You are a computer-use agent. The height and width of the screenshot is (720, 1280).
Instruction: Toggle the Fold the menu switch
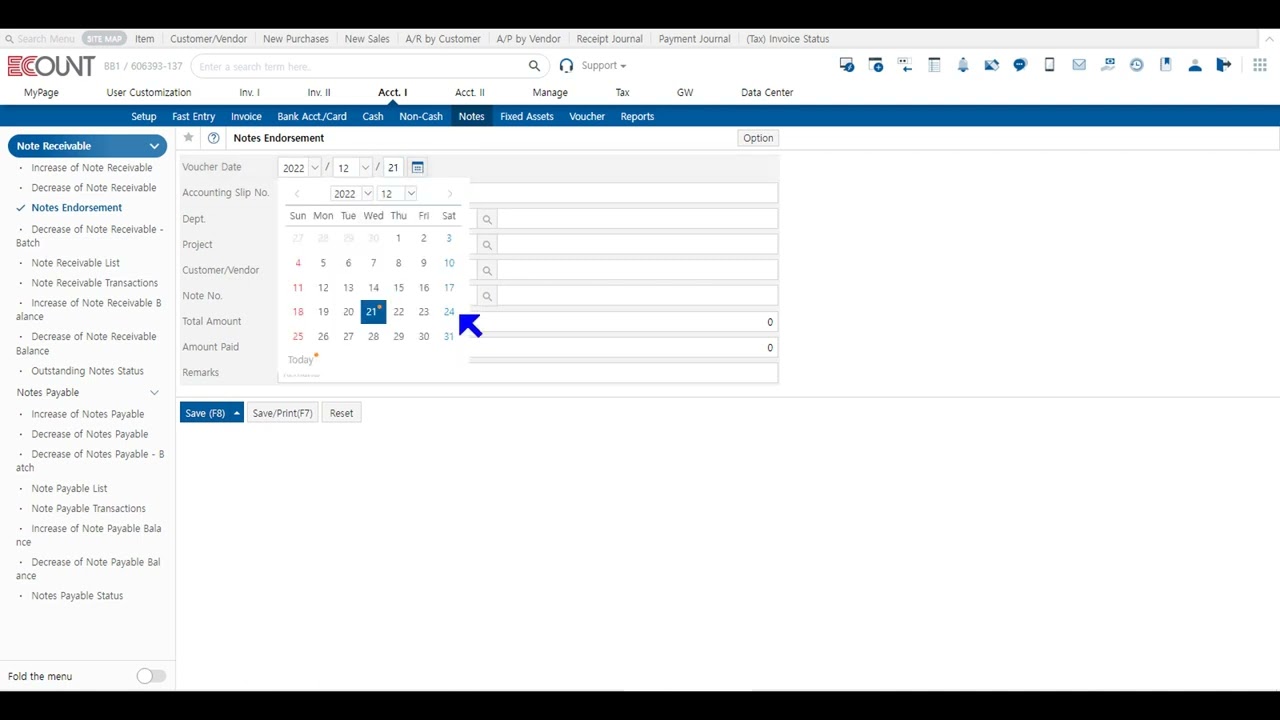[151, 676]
